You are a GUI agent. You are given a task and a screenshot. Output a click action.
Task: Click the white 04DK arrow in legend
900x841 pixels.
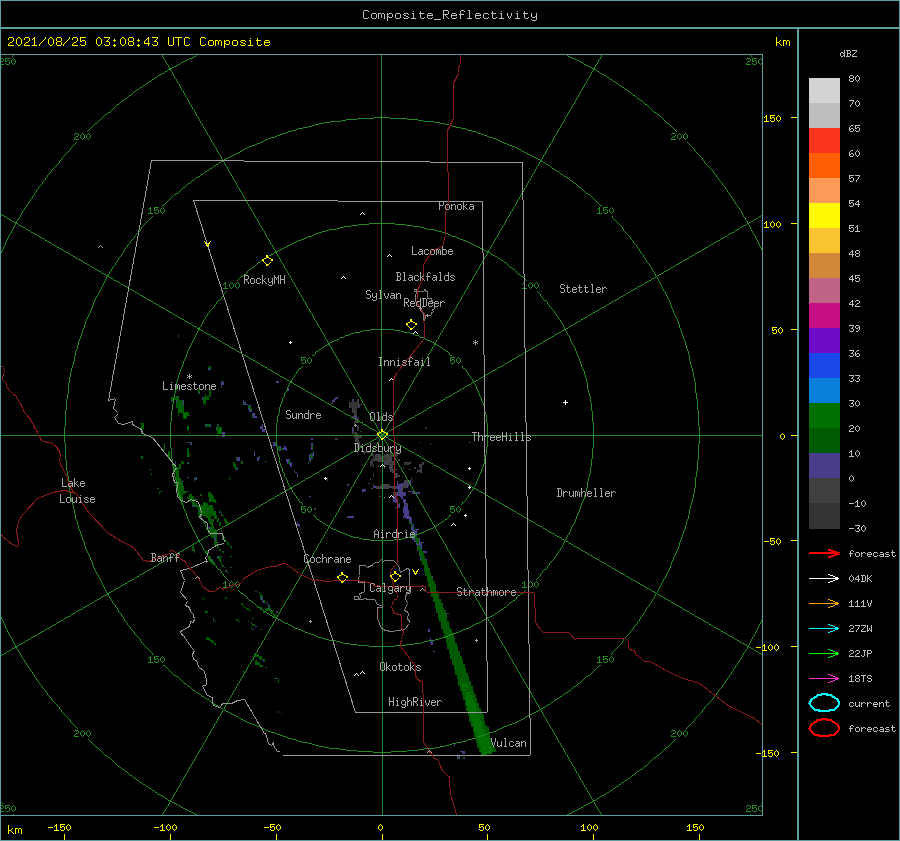[824, 578]
